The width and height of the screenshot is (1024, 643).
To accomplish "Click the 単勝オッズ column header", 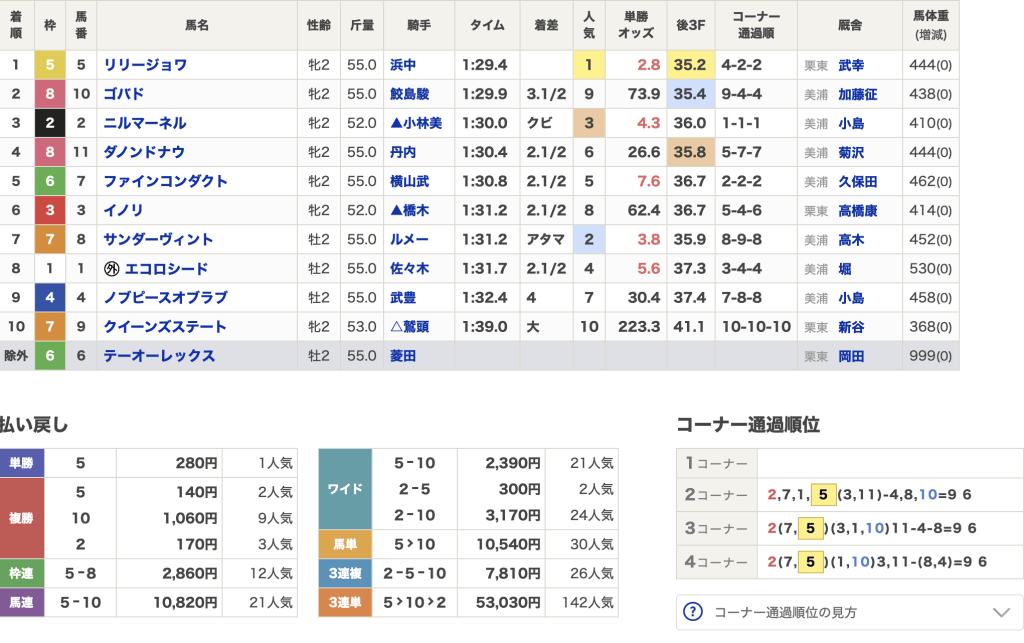I will pos(636,25).
